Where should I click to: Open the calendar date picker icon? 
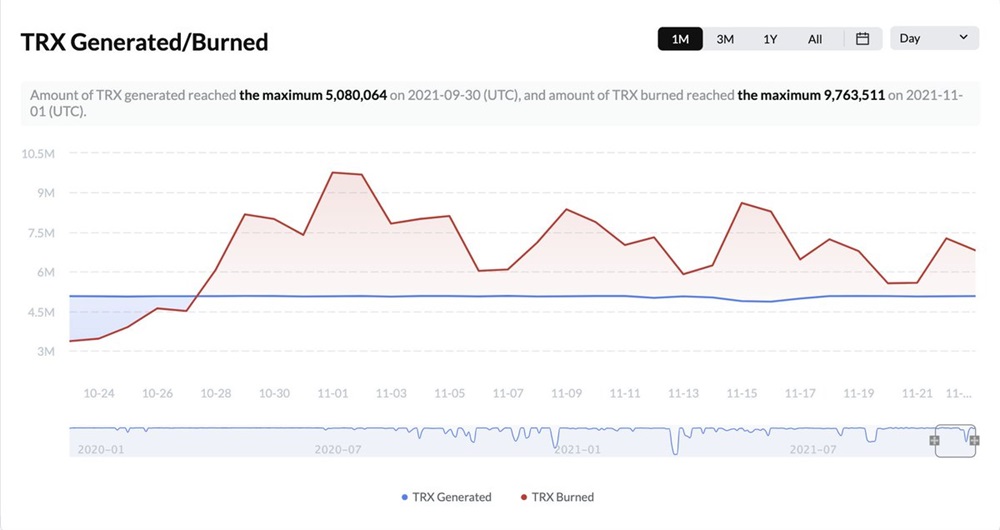(x=862, y=39)
